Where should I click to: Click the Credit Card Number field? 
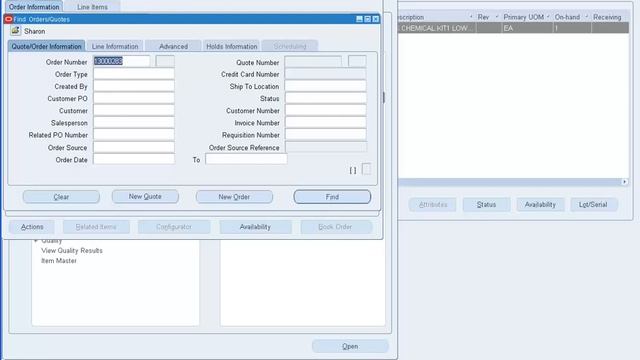(325, 74)
